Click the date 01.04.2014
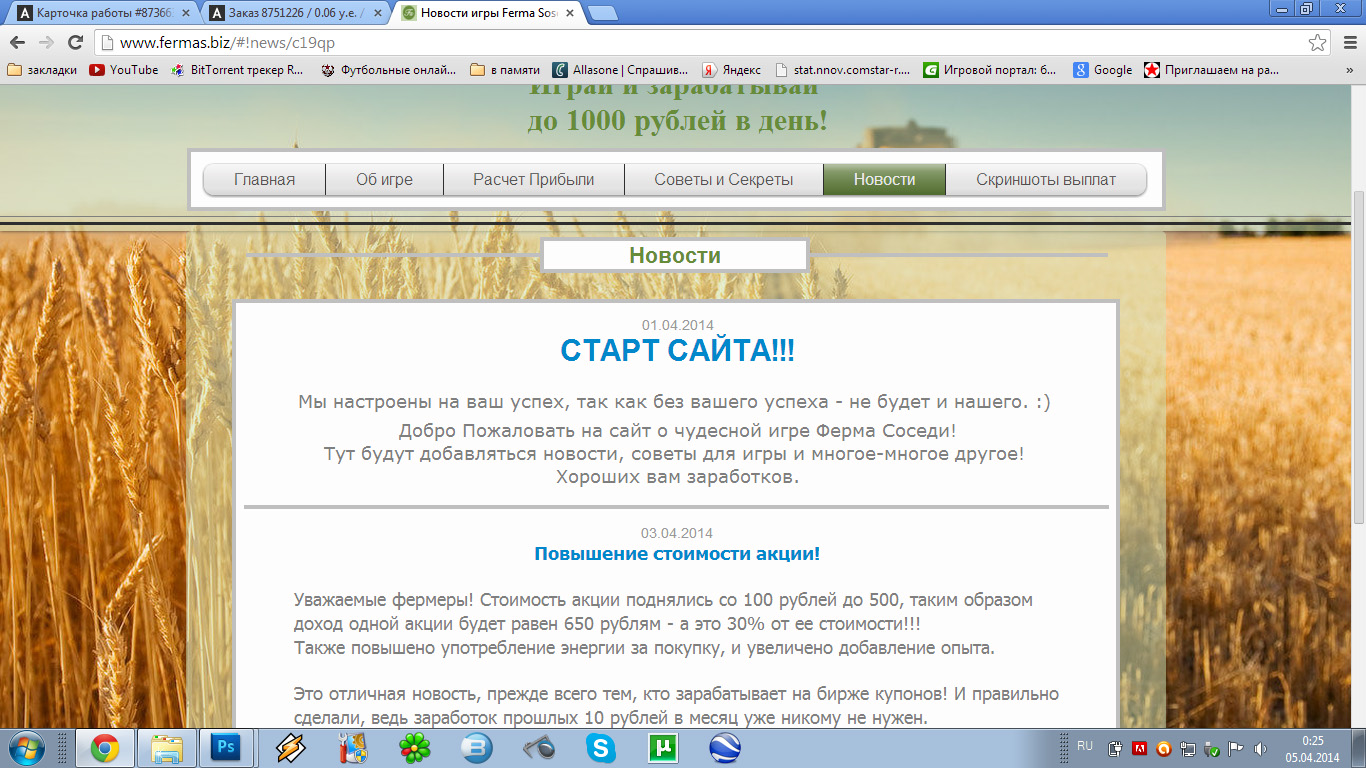The width and height of the screenshot is (1366, 768). pyautogui.click(x=678, y=325)
